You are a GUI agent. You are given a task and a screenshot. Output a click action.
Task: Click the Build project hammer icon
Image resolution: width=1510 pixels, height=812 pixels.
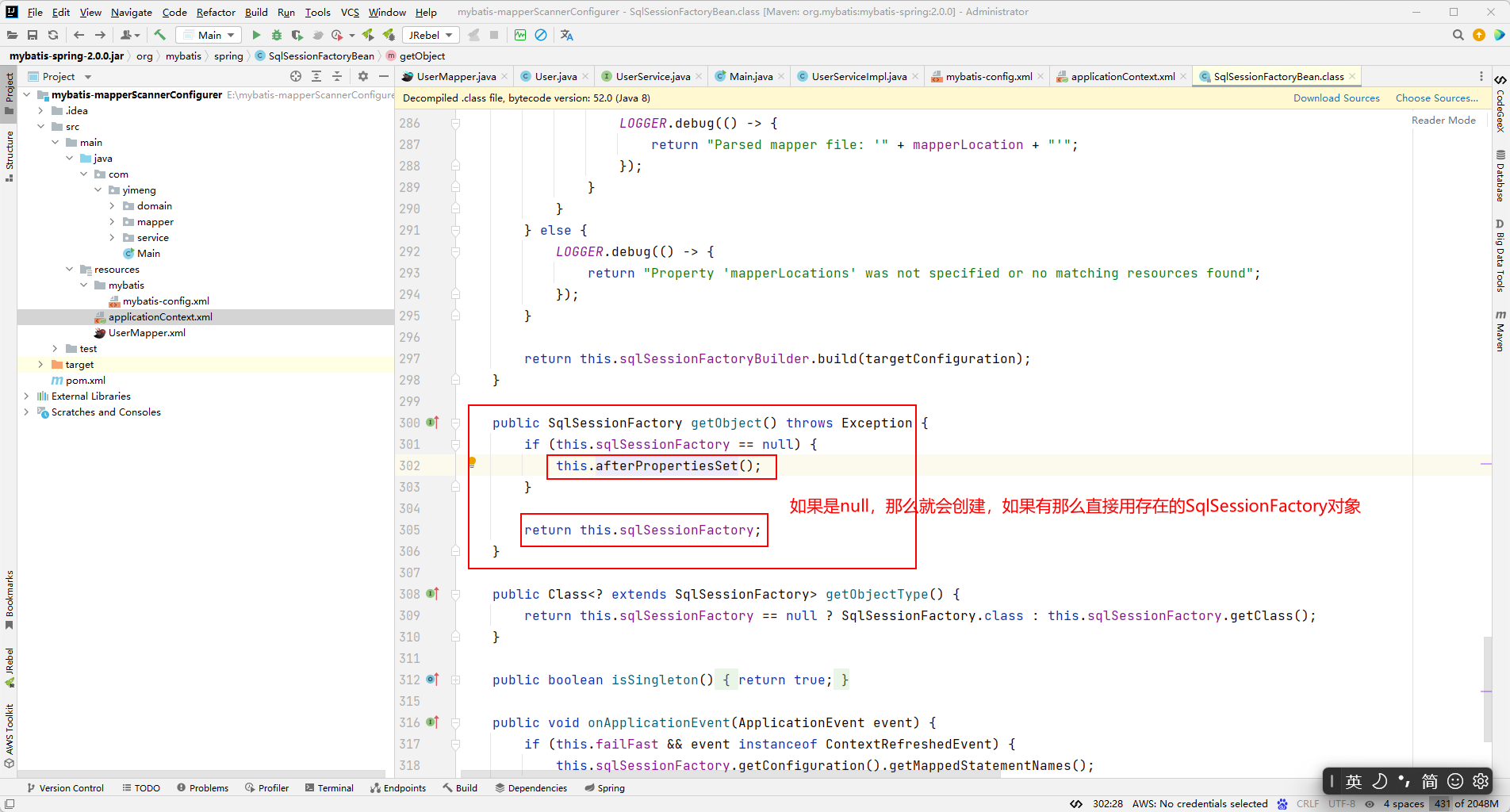click(159, 35)
